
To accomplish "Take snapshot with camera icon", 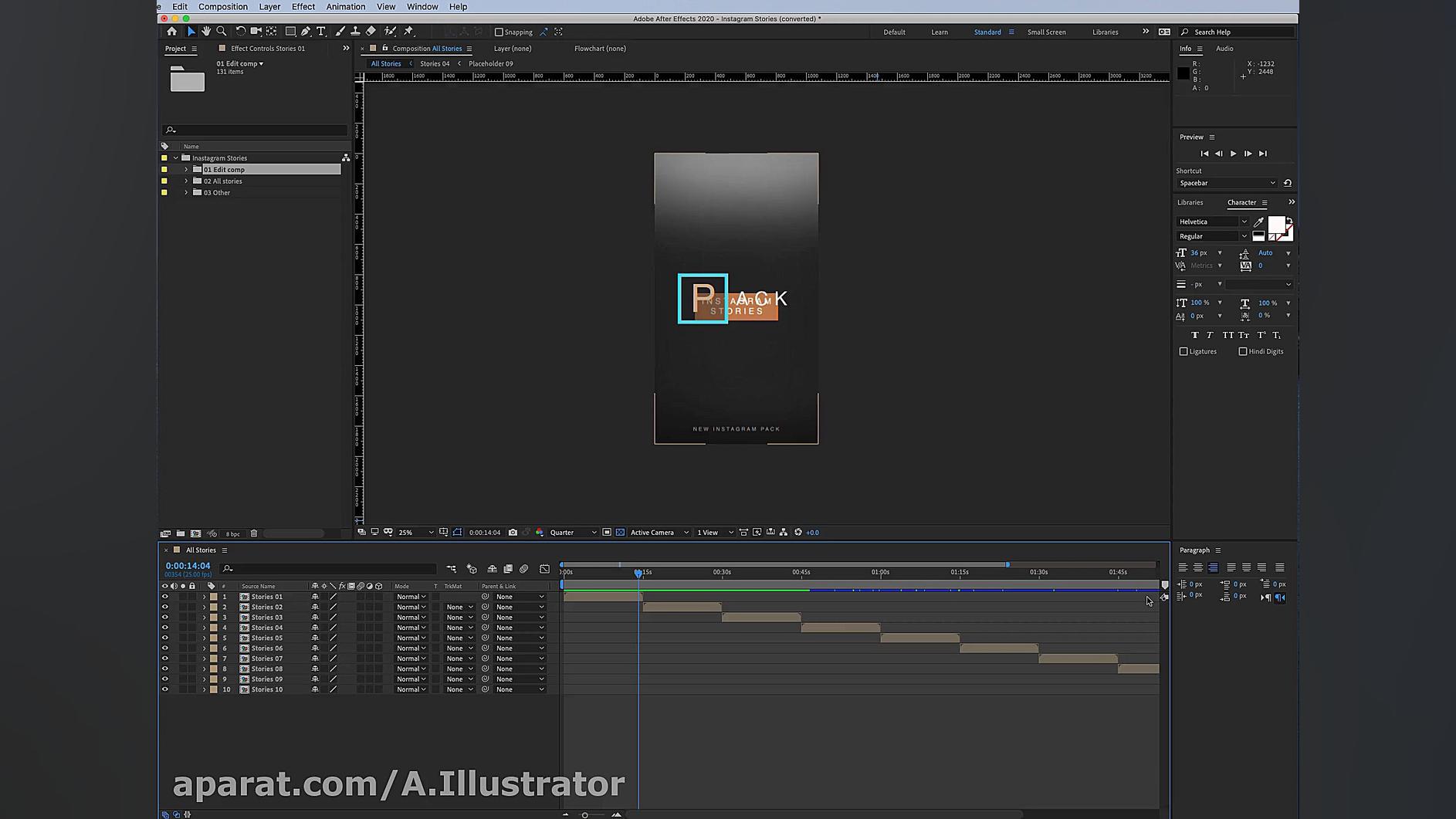I will (513, 533).
